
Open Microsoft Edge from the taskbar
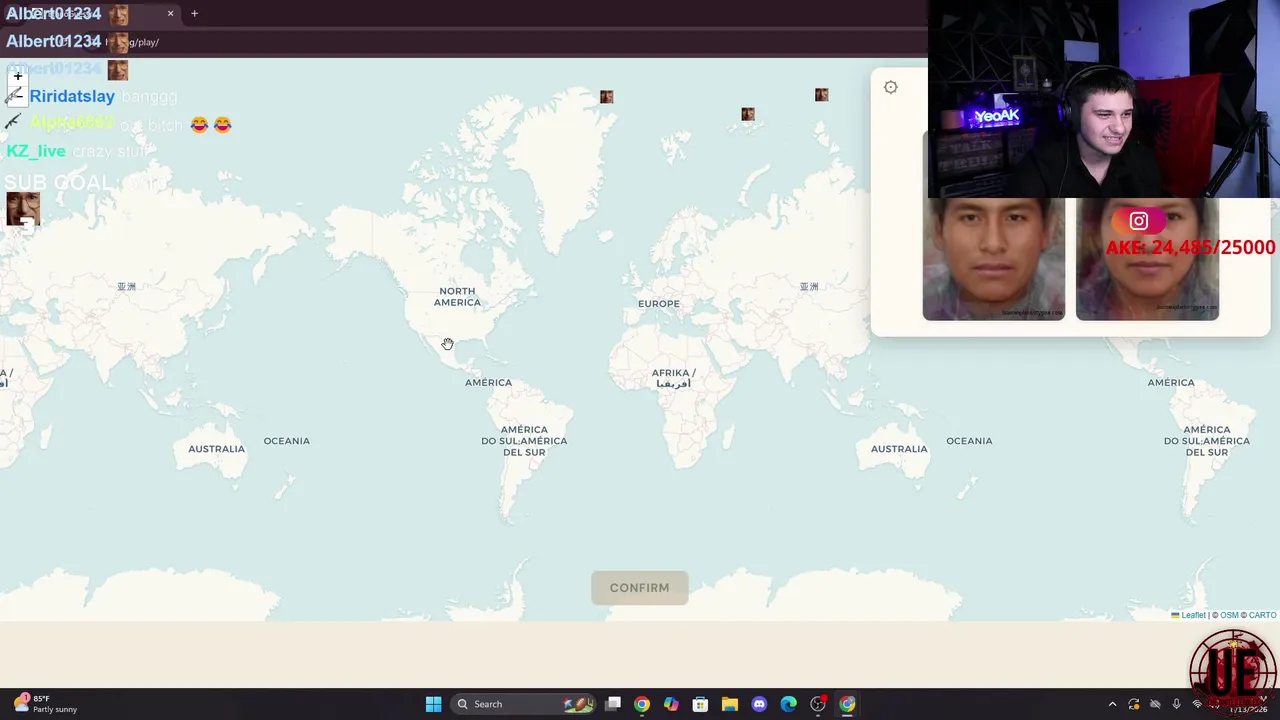tap(788, 704)
